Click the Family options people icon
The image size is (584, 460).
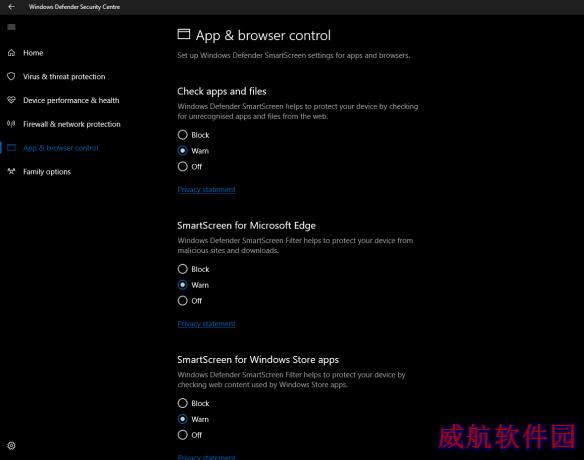point(12,171)
